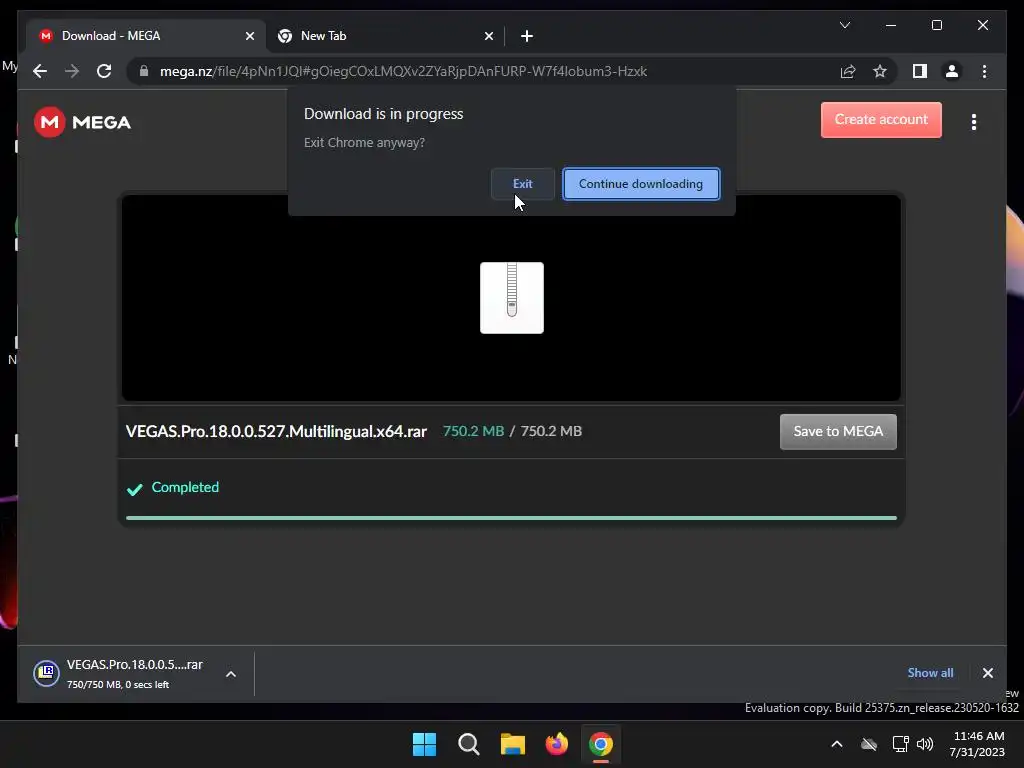Open Chrome's three-dot menu
The image size is (1024, 768).
984,71
